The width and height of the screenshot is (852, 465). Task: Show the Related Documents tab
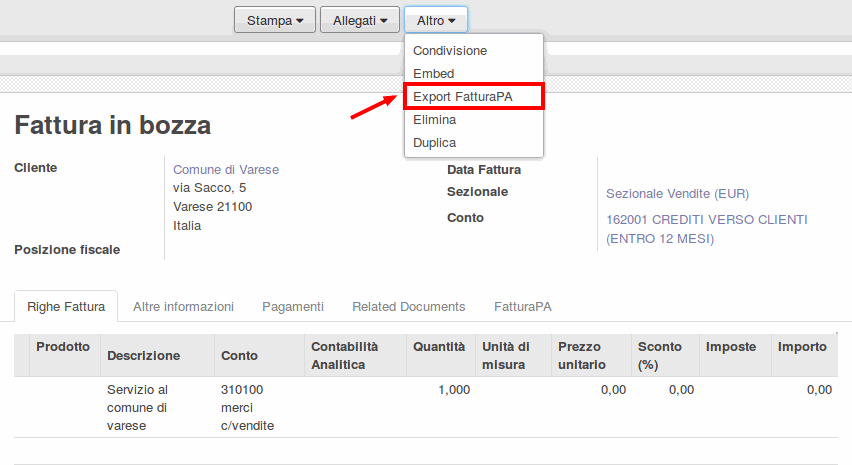click(408, 307)
